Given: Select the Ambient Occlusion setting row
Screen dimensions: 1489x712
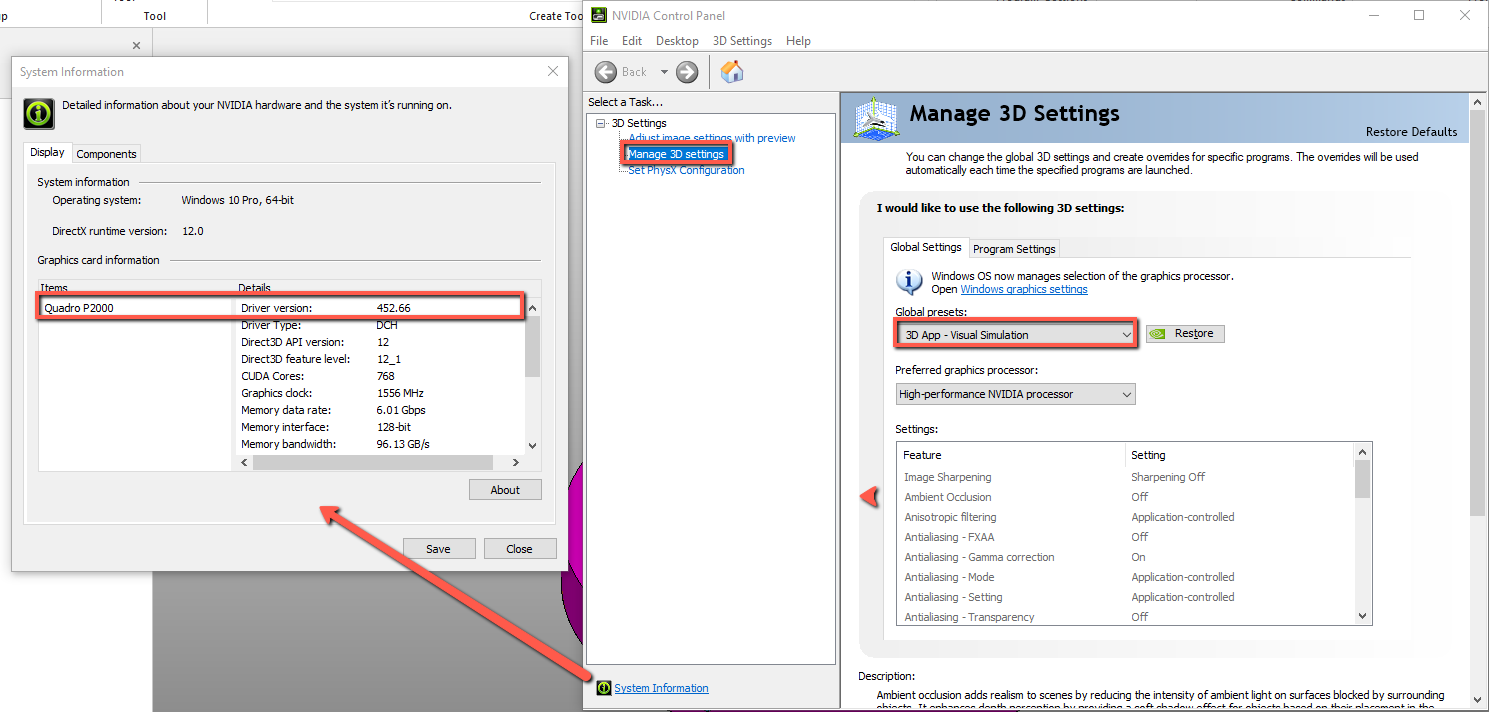Looking at the screenshot, I should tap(1125, 497).
